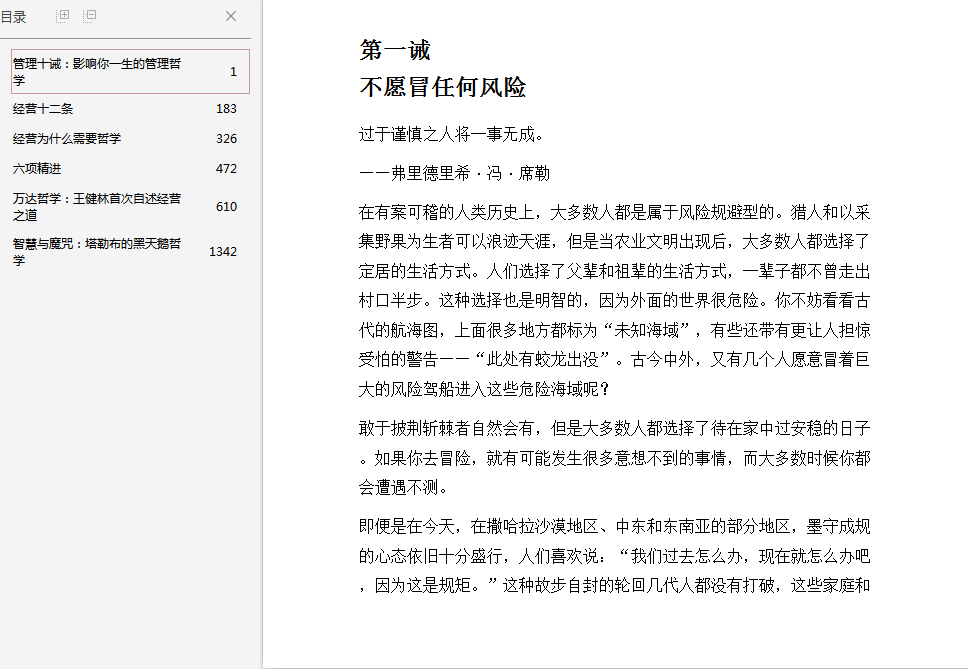Image resolution: width=968 pixels, height=669 pixels.
Task: Click page number 472
Action: click(227, 168)
